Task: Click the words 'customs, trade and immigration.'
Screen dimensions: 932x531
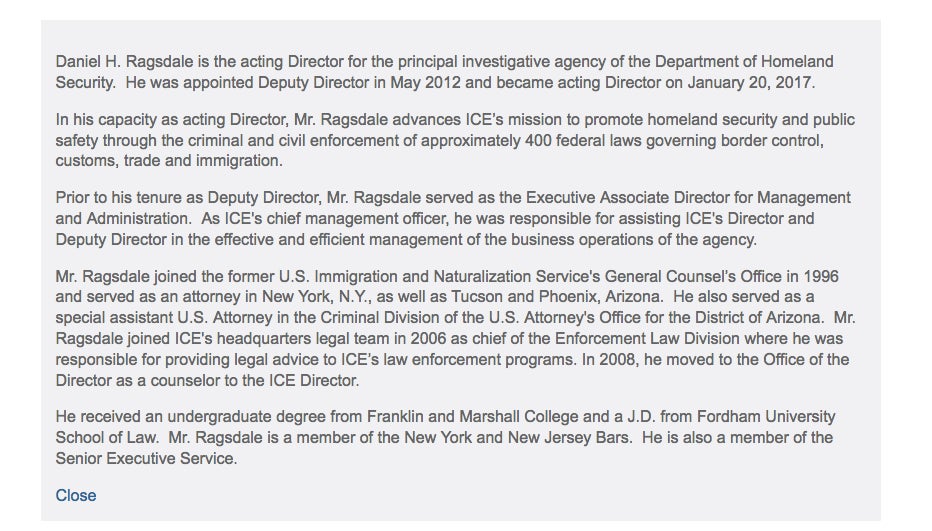Action: coord(169,161)
